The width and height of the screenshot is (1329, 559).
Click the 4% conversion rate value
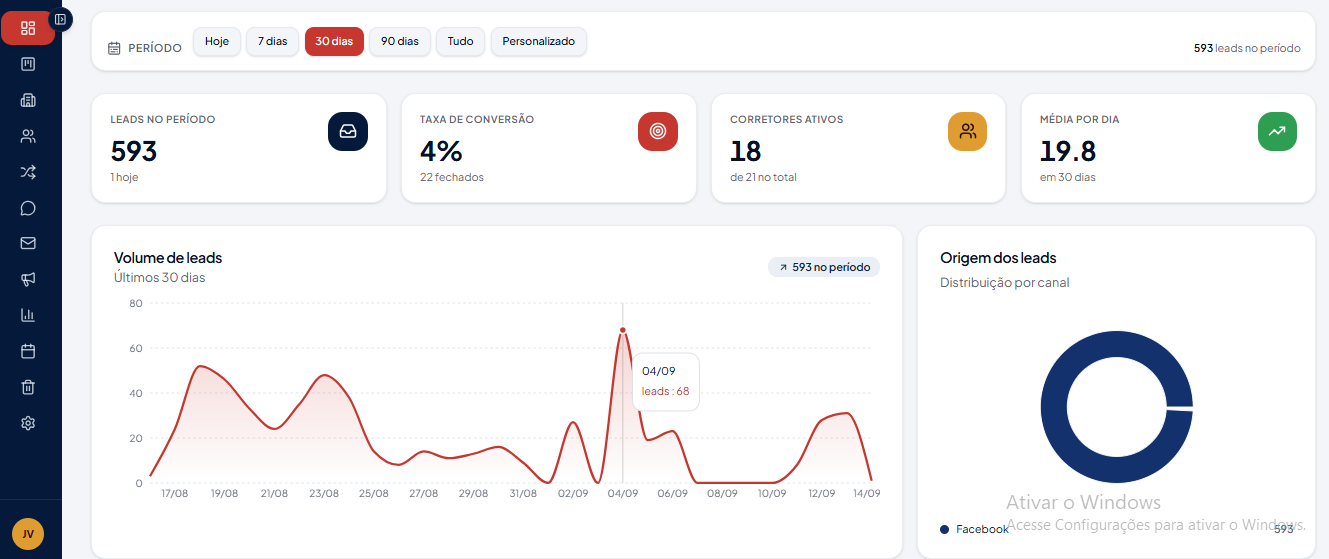click(441, 151)
